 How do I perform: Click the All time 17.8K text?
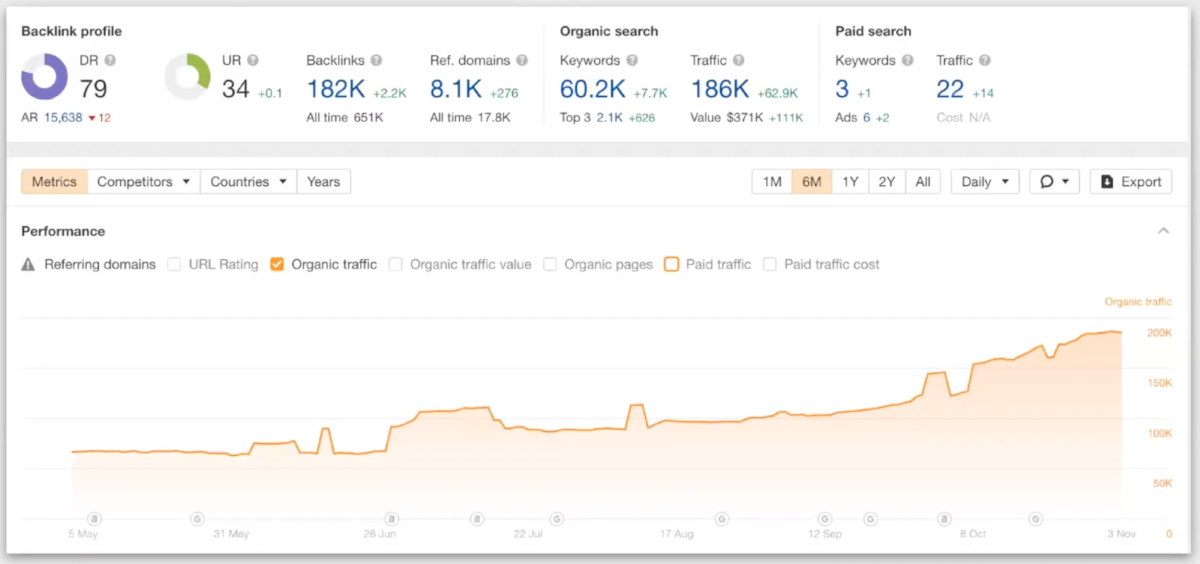[470, 117]
